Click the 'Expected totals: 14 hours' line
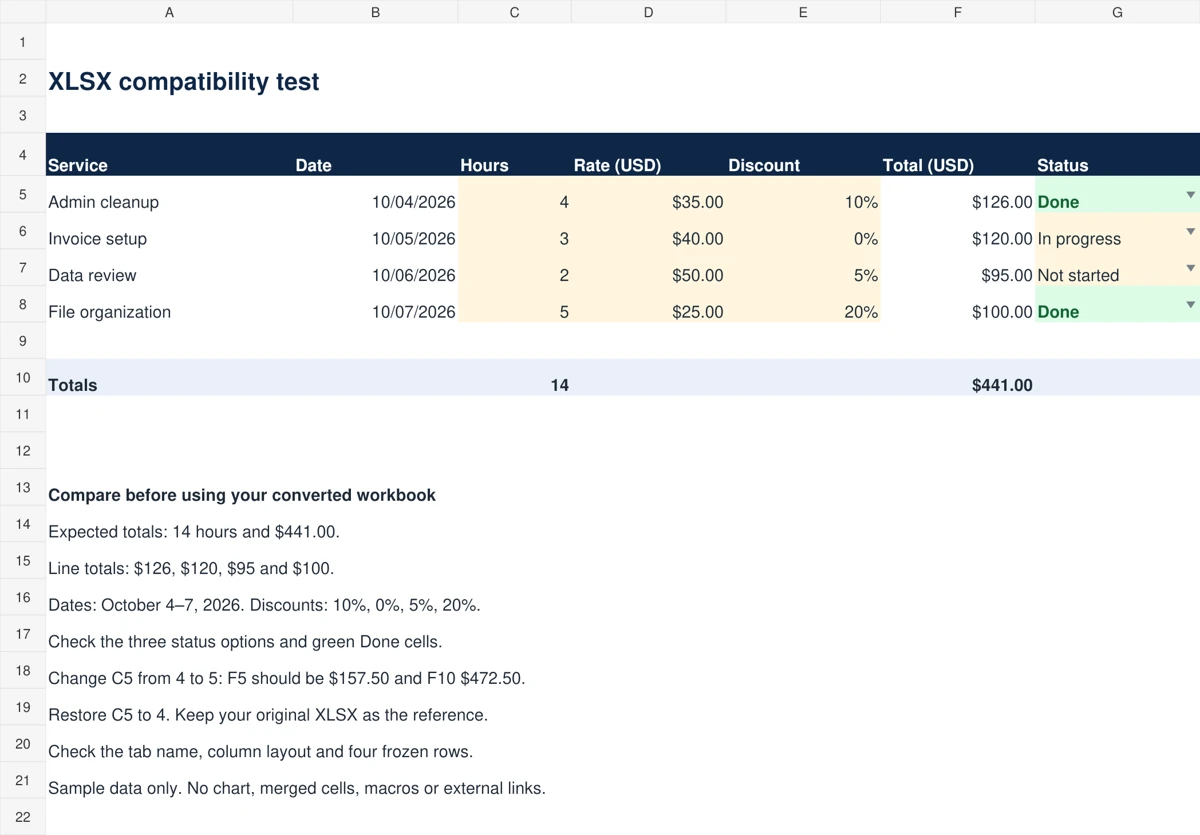Viewport: 1200px width, 835px height. pos(194,532)
